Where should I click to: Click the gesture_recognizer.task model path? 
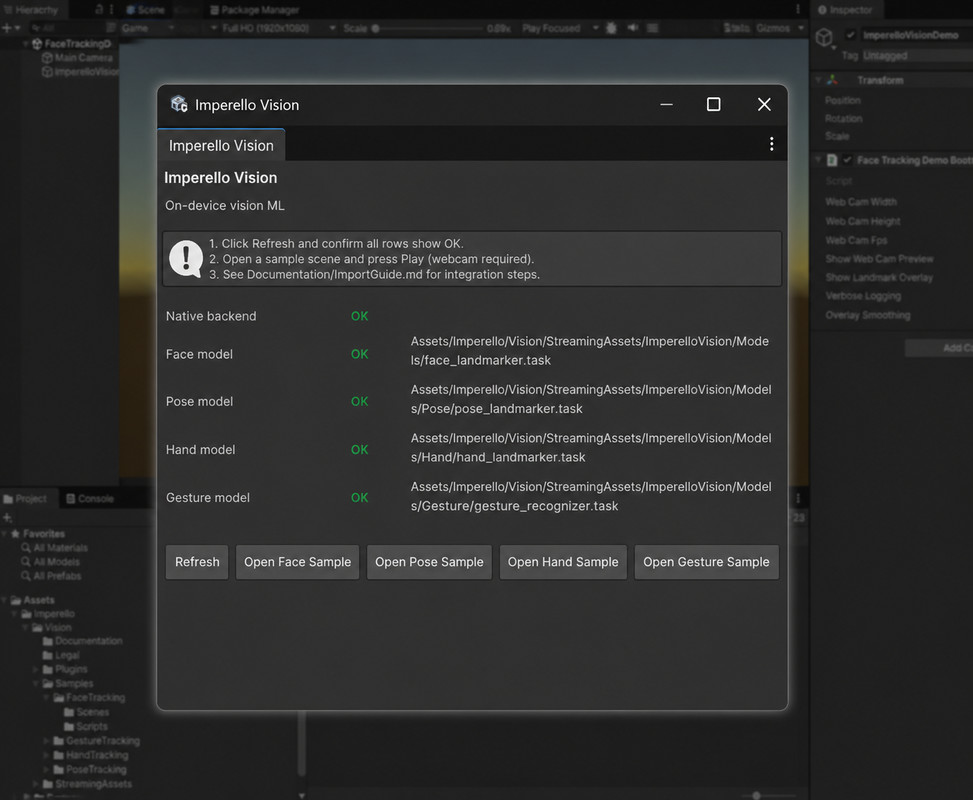[591, 497]
